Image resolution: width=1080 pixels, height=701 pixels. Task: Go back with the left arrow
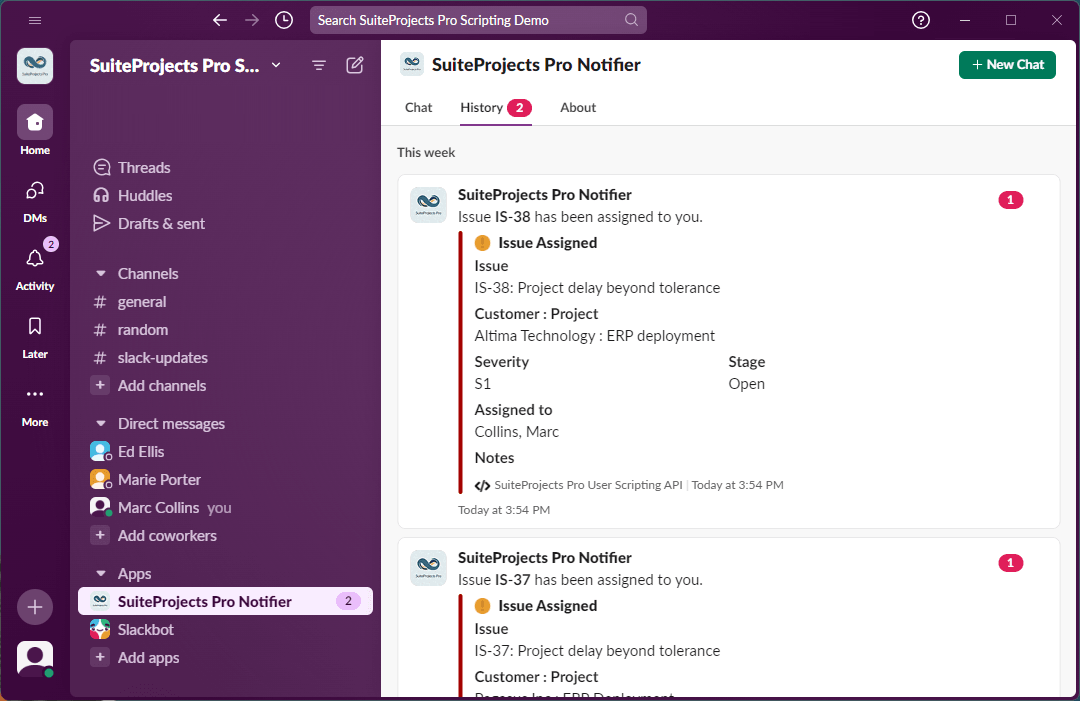(x=220, y=20)
